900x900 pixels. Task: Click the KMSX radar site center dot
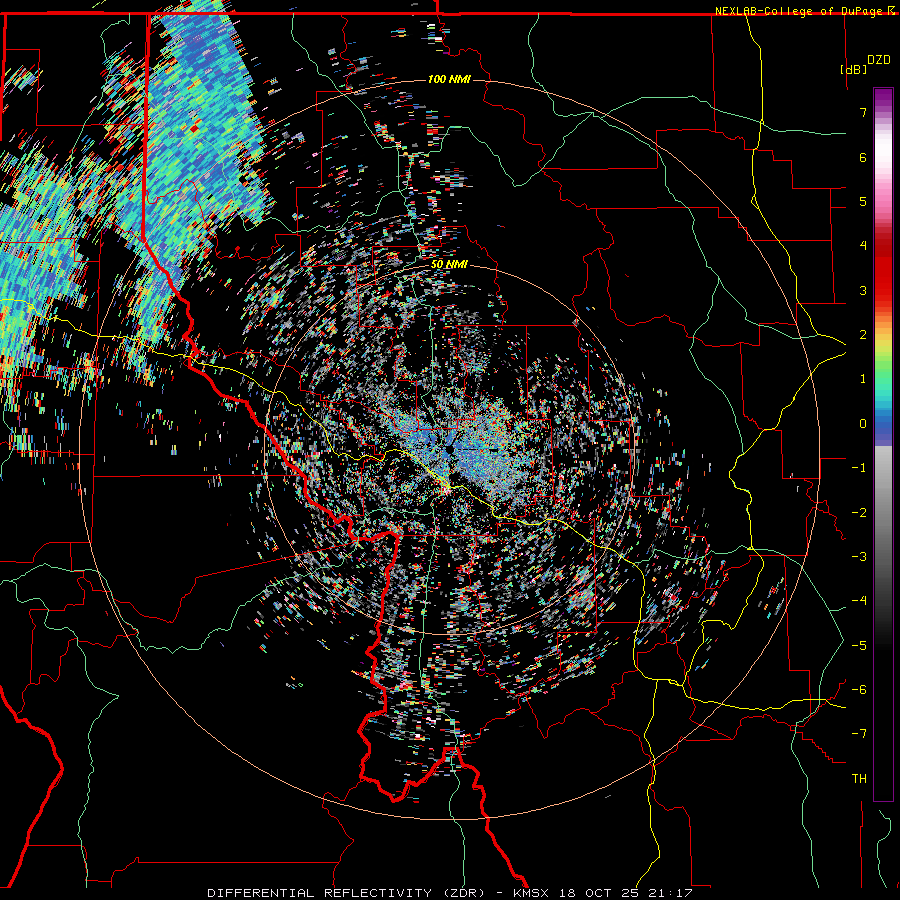(x=449, y=449)
